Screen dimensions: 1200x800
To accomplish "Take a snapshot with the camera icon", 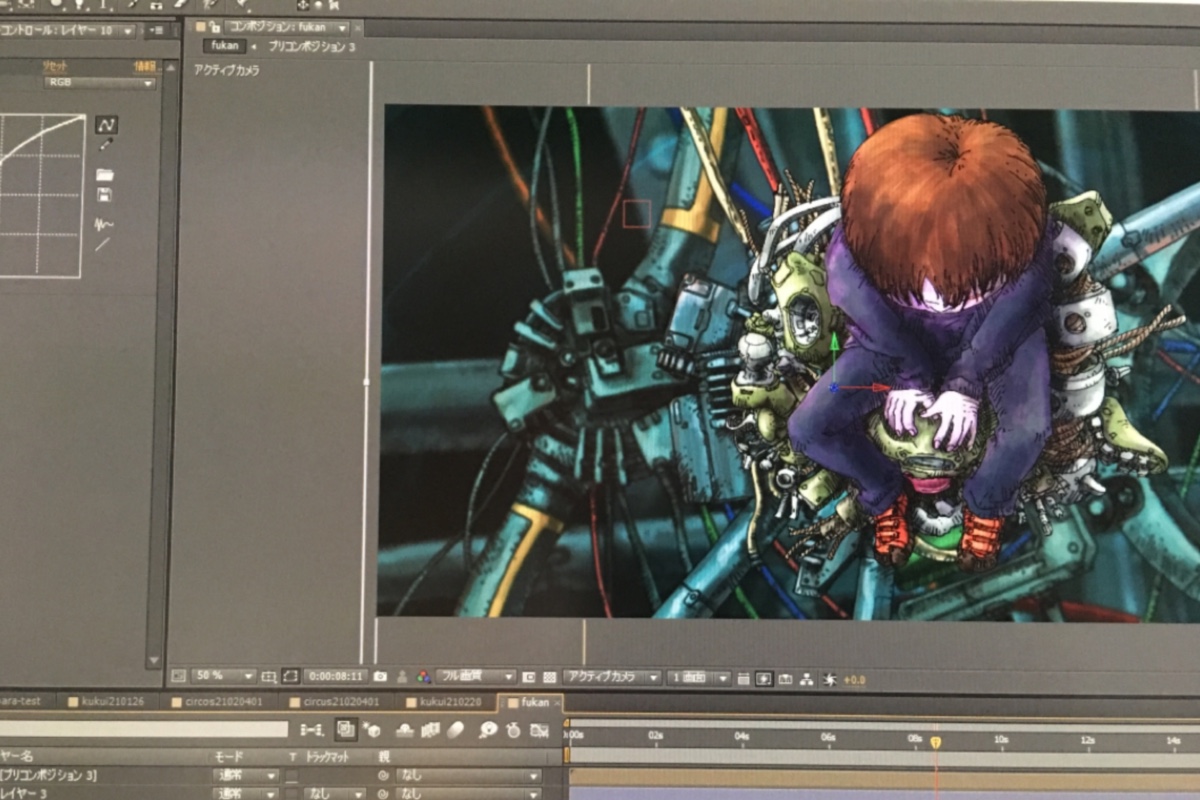I will click(380, 677).
